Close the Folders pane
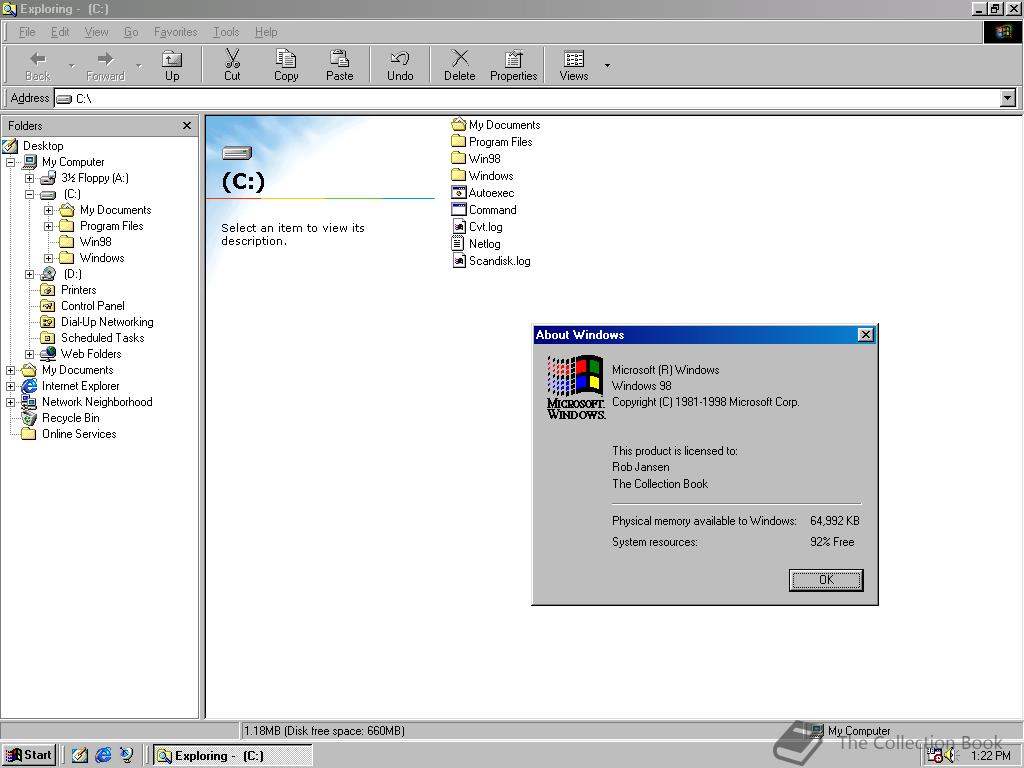The width and height of the screenshot is (1024, 768). [x=187, y=125]
